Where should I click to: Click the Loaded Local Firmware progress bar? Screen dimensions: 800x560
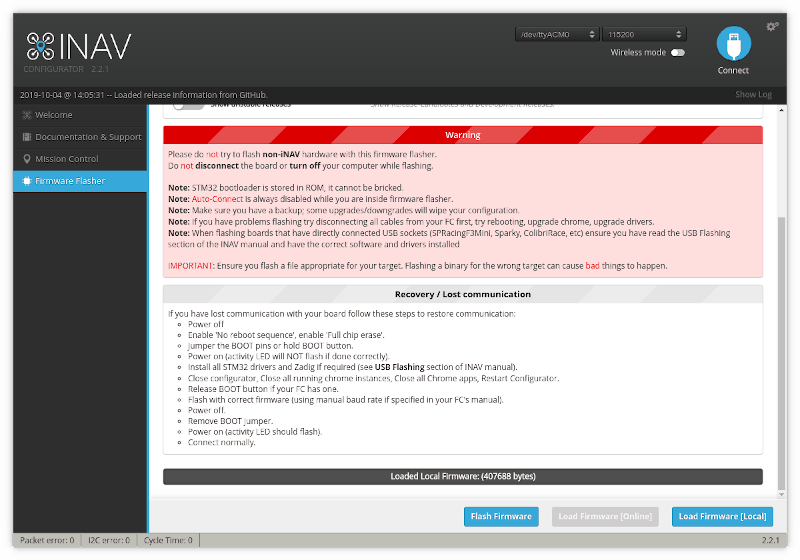463,477
